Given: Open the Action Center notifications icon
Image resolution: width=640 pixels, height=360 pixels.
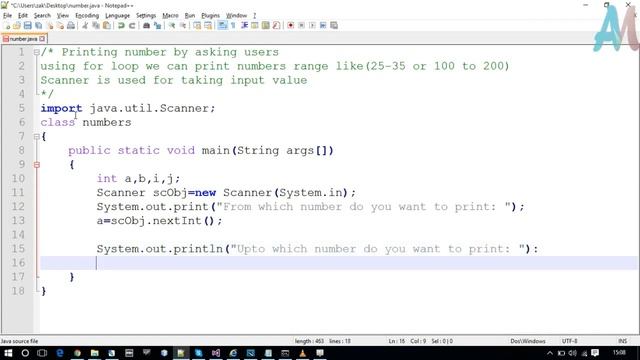Looking at the screenshot, I should (595, 353).
